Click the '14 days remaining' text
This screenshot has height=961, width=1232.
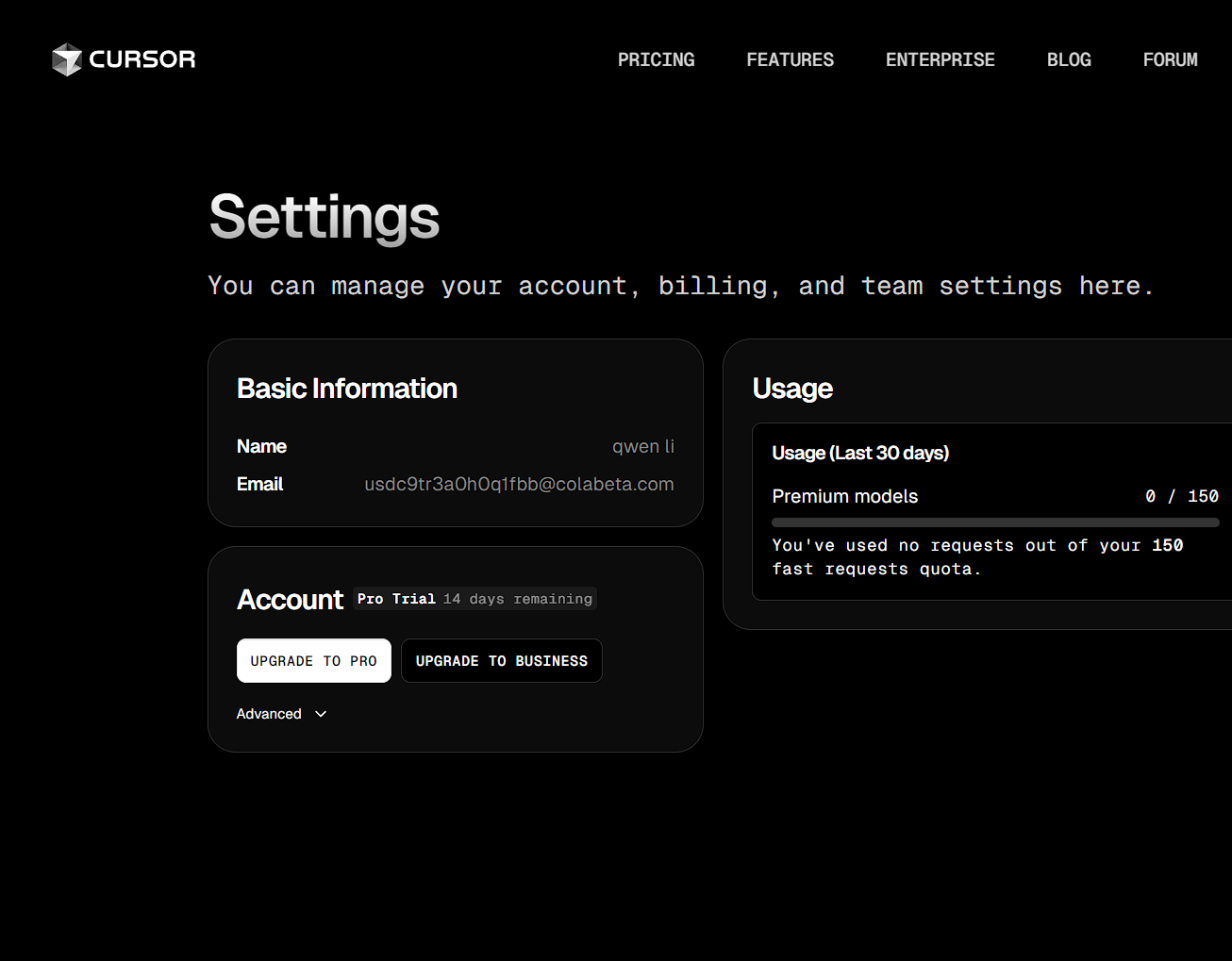pyautogui.click(x=518, y=599)
